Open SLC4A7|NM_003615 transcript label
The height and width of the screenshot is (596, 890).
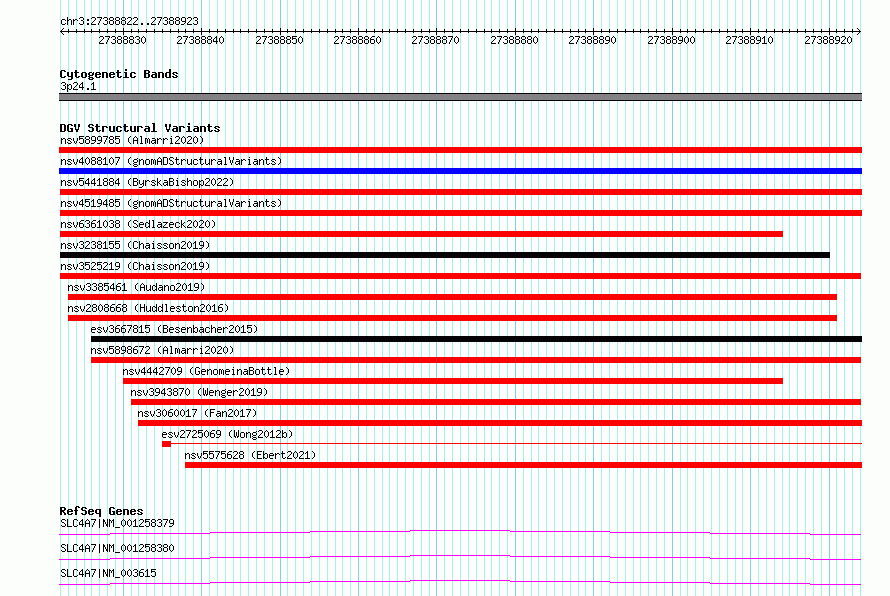click(x=108, y=573)
